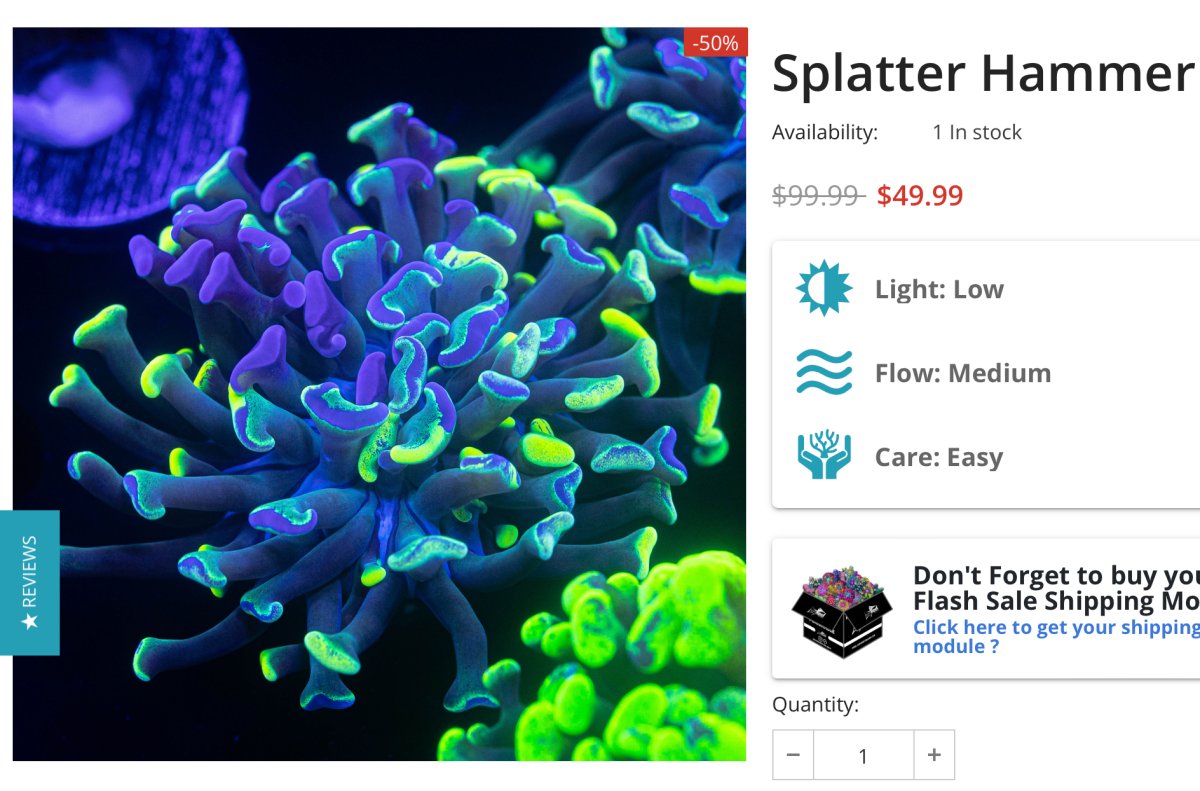1200x791 pixels.
Task: Click the shipping module link
Action: coord(1056,637)
